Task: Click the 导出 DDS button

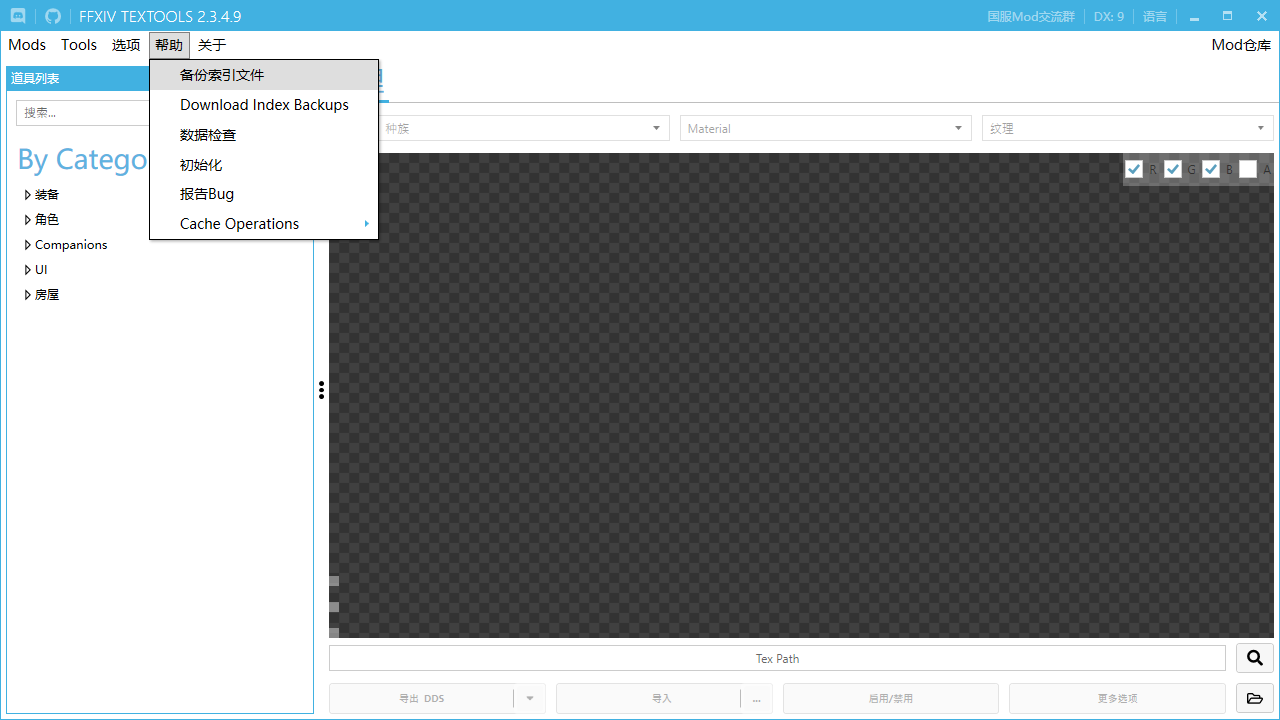Action: [421, 698]
